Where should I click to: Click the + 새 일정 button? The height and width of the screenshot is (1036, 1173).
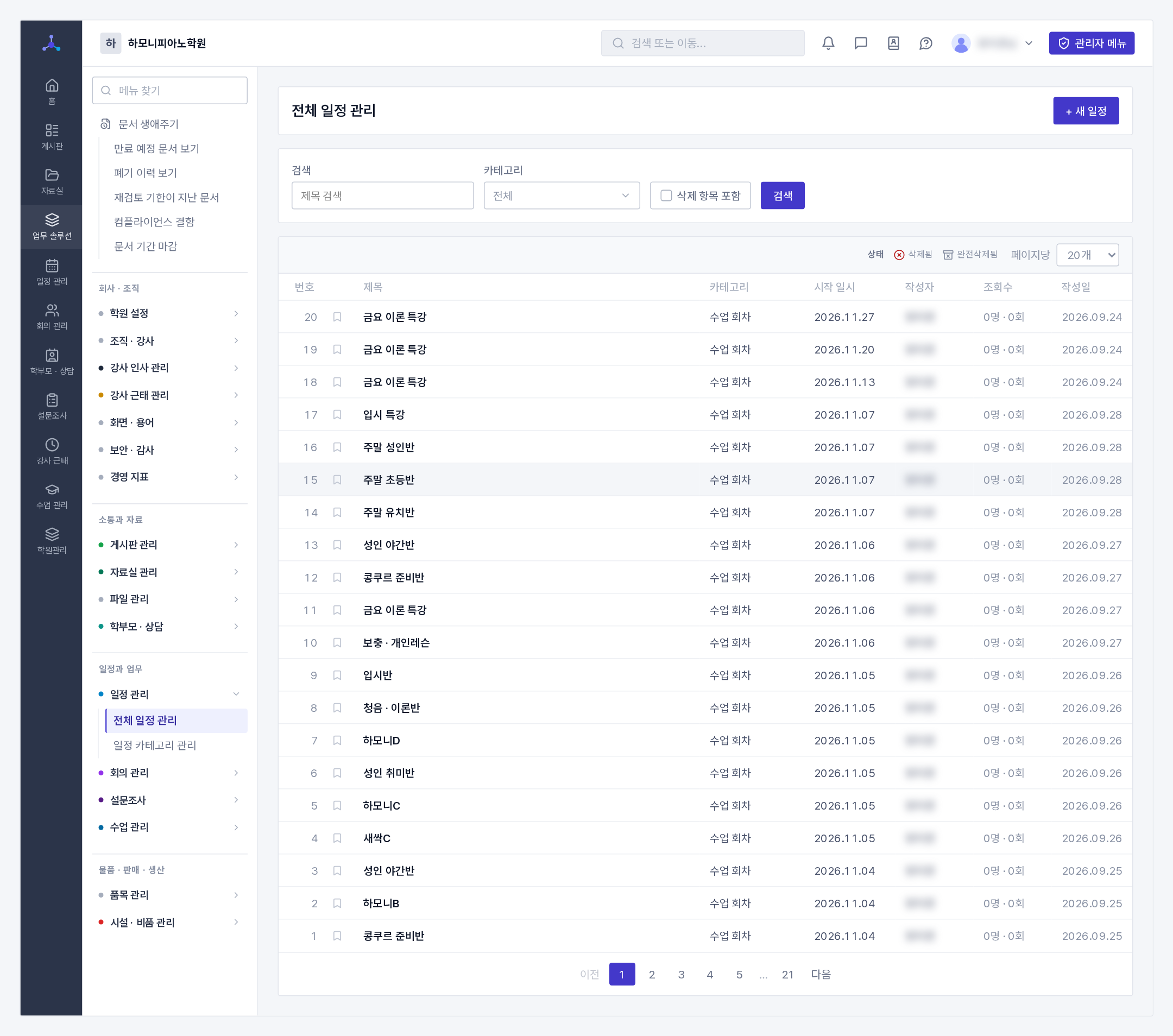point(1086,111)
